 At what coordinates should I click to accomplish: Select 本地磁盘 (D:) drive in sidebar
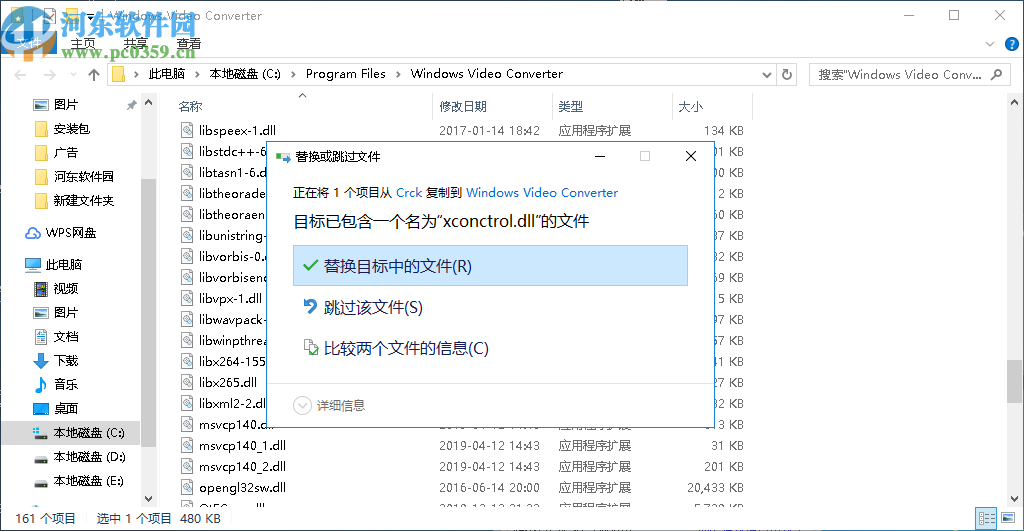(89, 457)
